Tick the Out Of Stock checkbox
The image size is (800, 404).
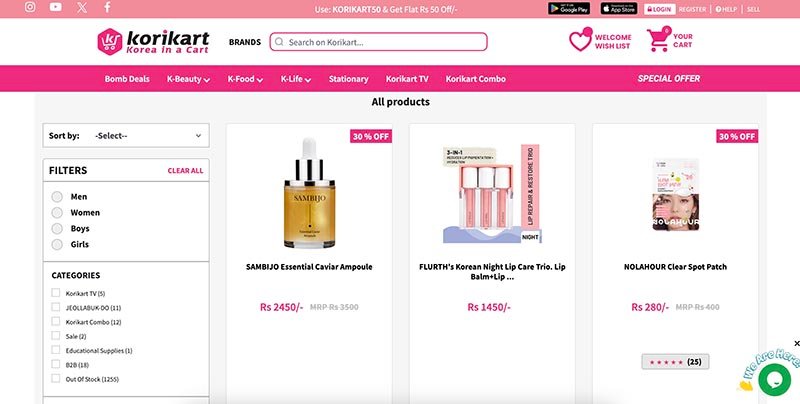click(56, 380)
